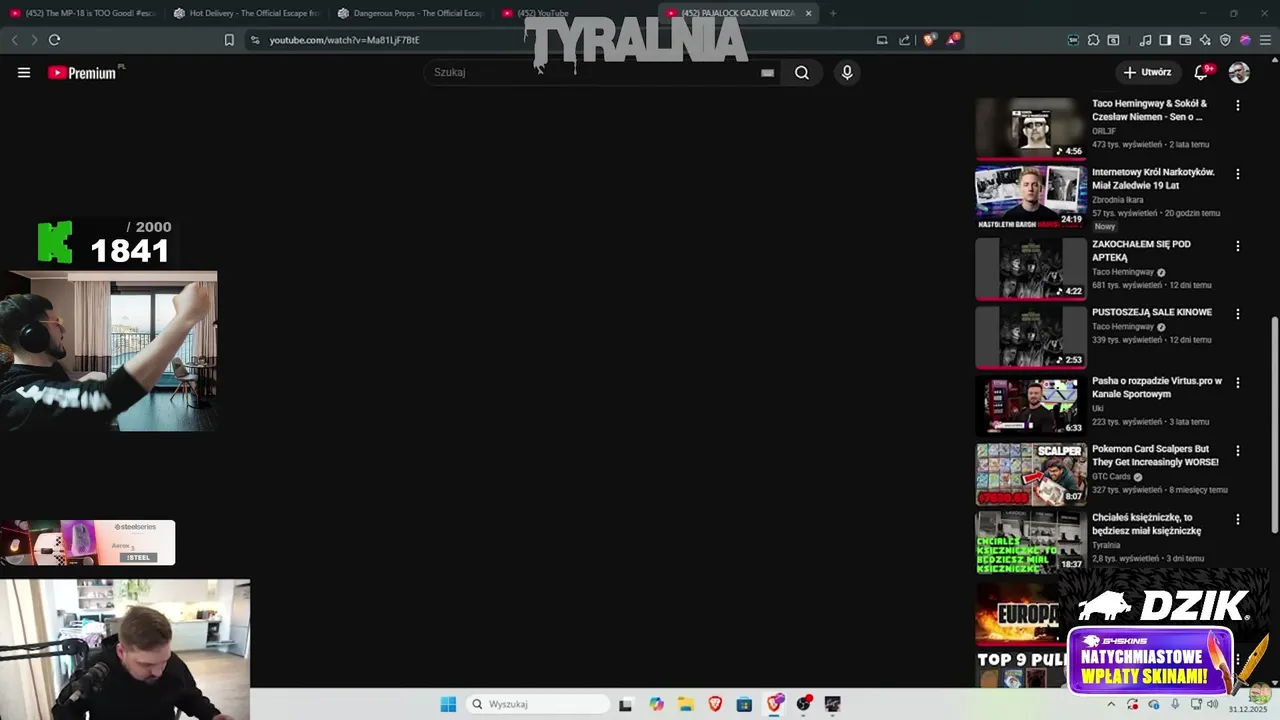Open the Internetowy Król Narkotyków thumbnail

(1031, 196)
